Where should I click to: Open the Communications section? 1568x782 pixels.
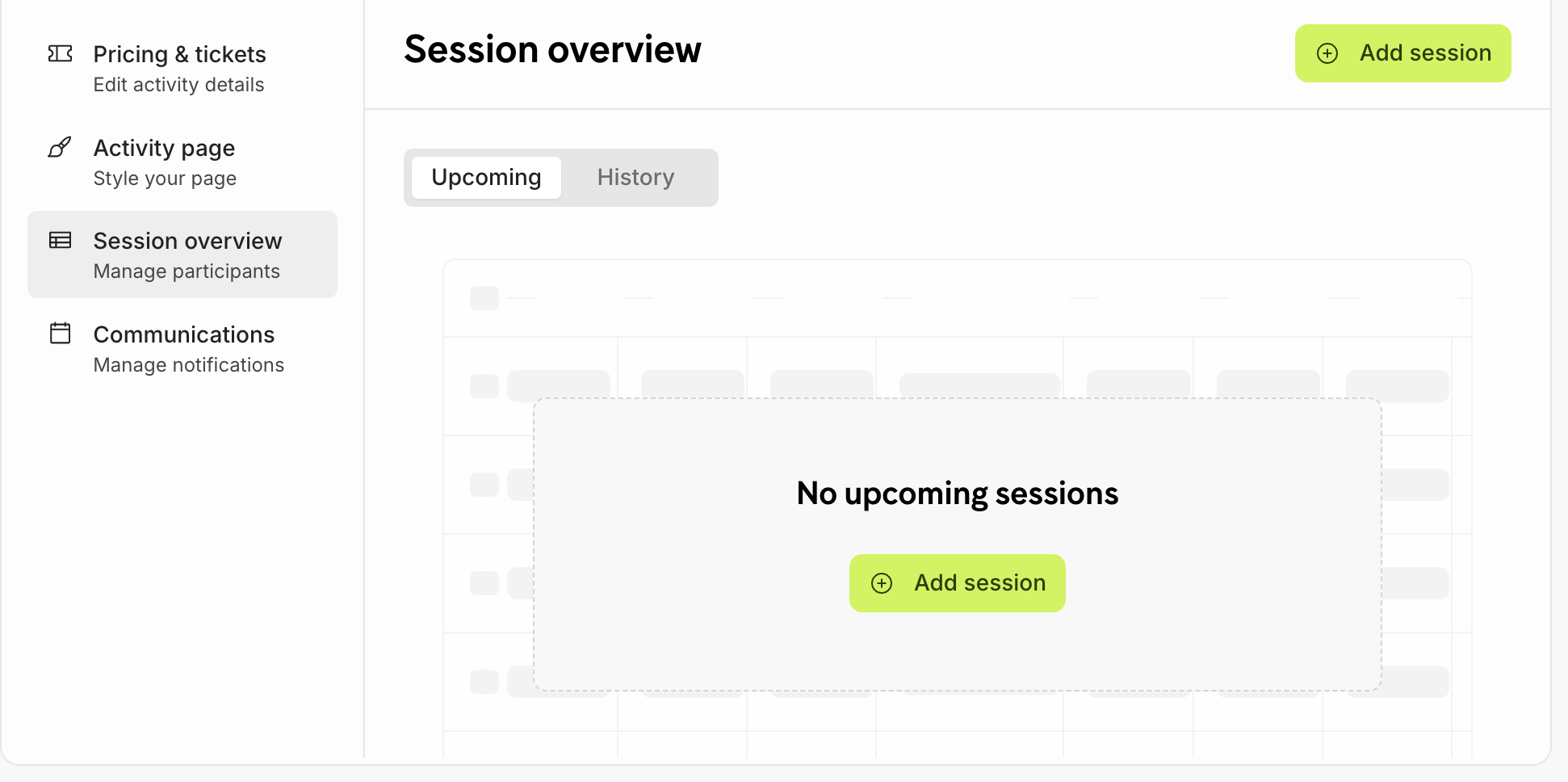pyautogui.click(x=184, y=335)
